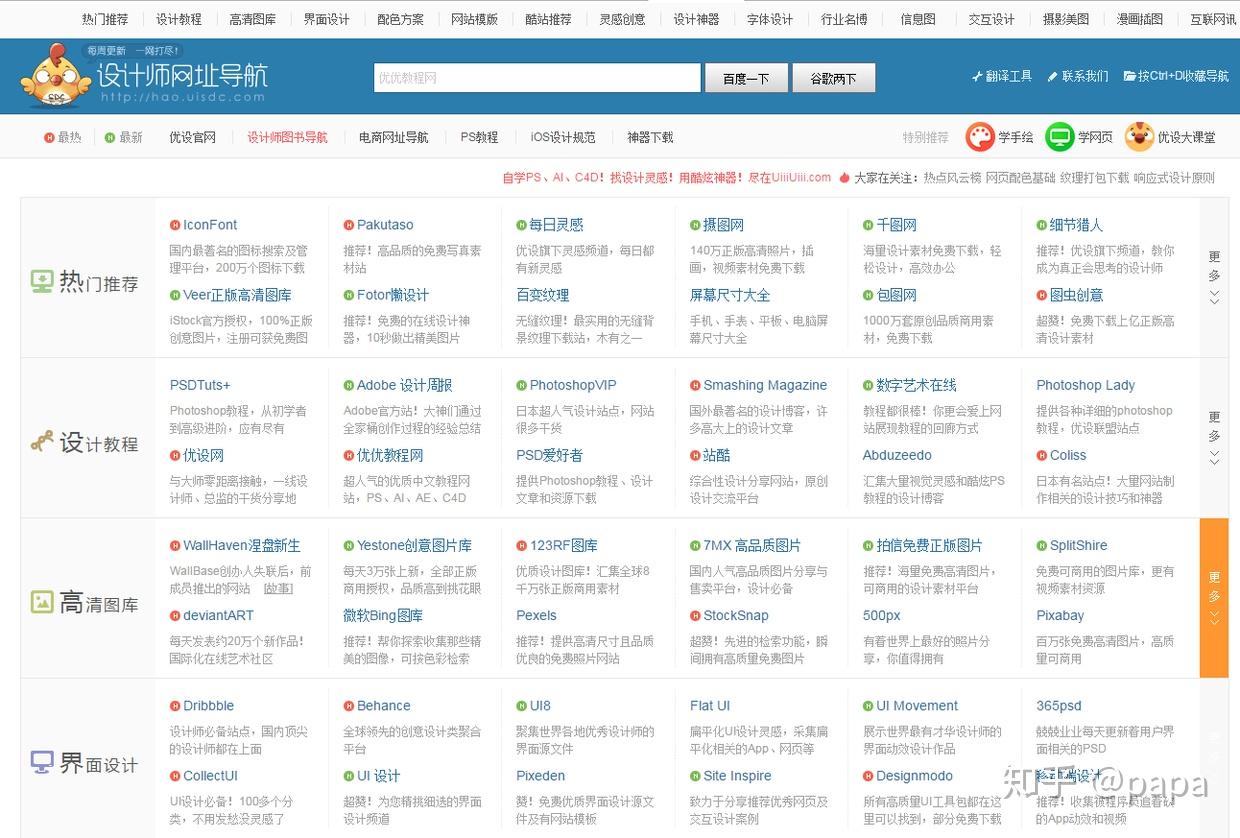Focus the 优优教程网 search field

click(x=537, y=78)
